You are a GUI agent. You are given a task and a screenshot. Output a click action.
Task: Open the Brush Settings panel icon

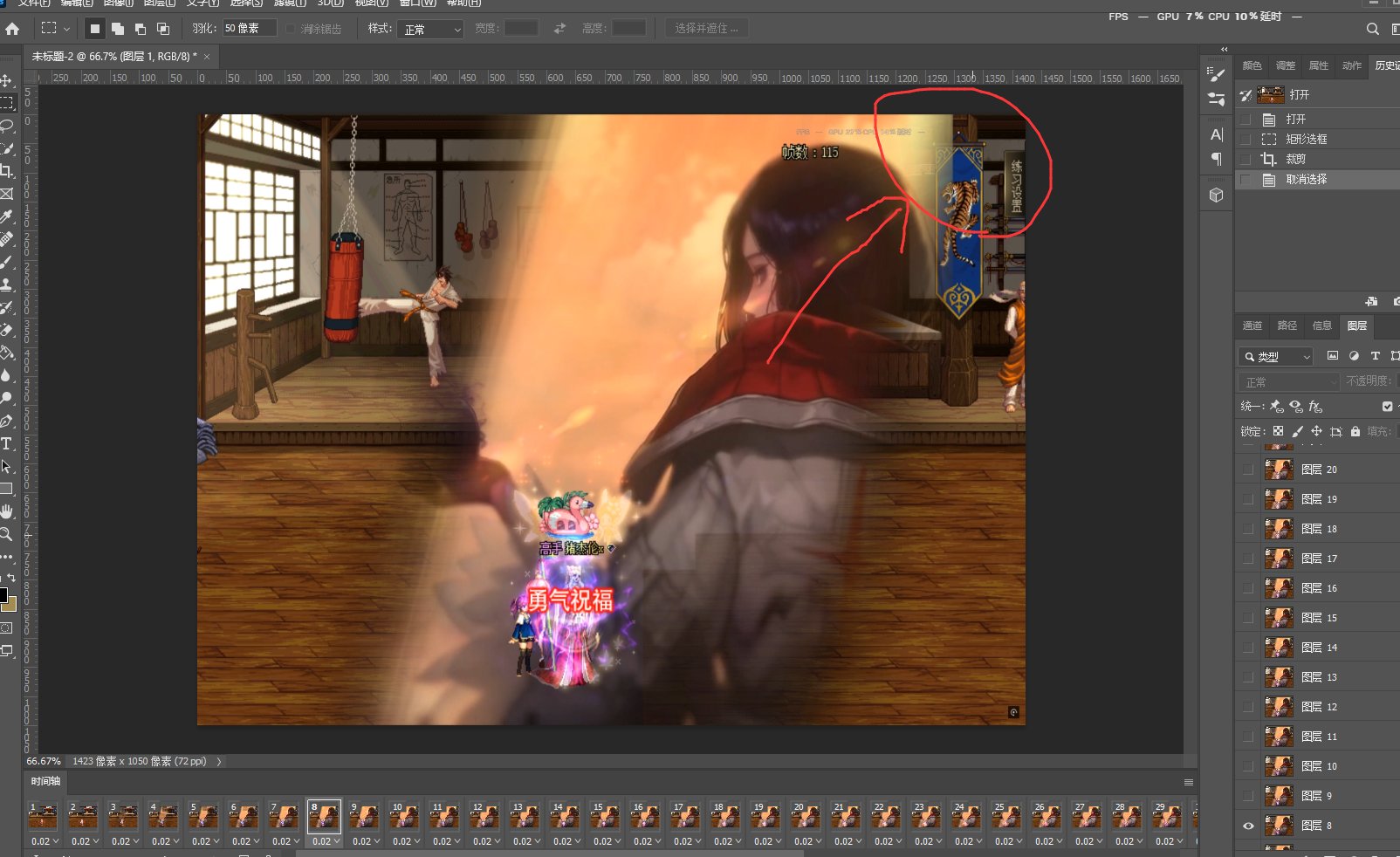[1216, 73]
